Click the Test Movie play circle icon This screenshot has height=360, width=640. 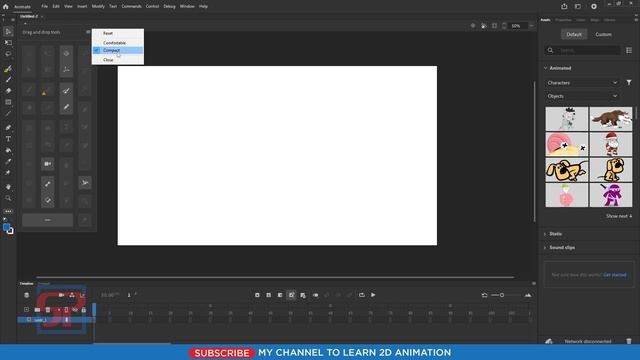pos(594,6)
